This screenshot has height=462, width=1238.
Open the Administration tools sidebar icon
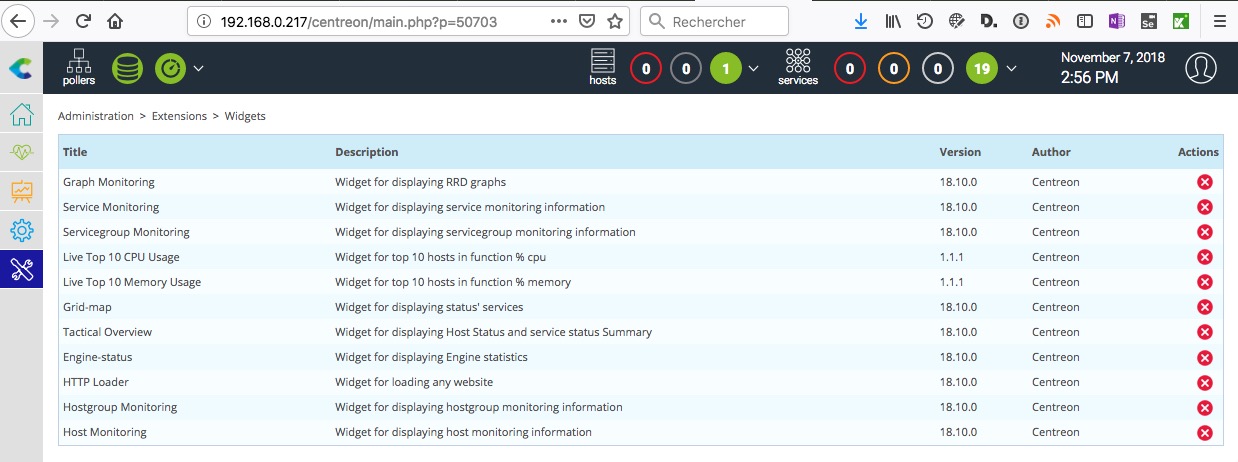pos(21,268)
